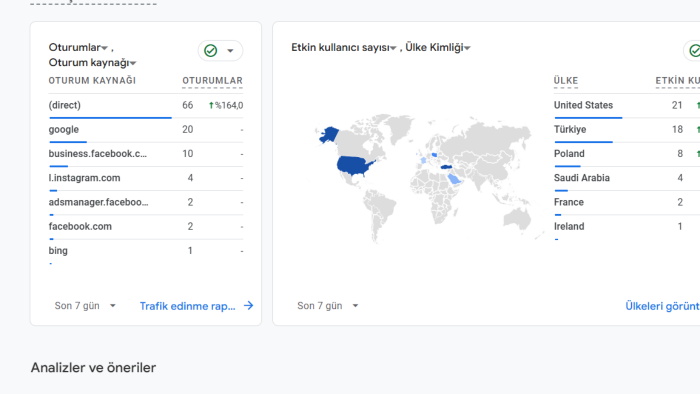The image size is (700, 394).
Task: Select the facebook.com source row
Action: (x=146, y=226)
